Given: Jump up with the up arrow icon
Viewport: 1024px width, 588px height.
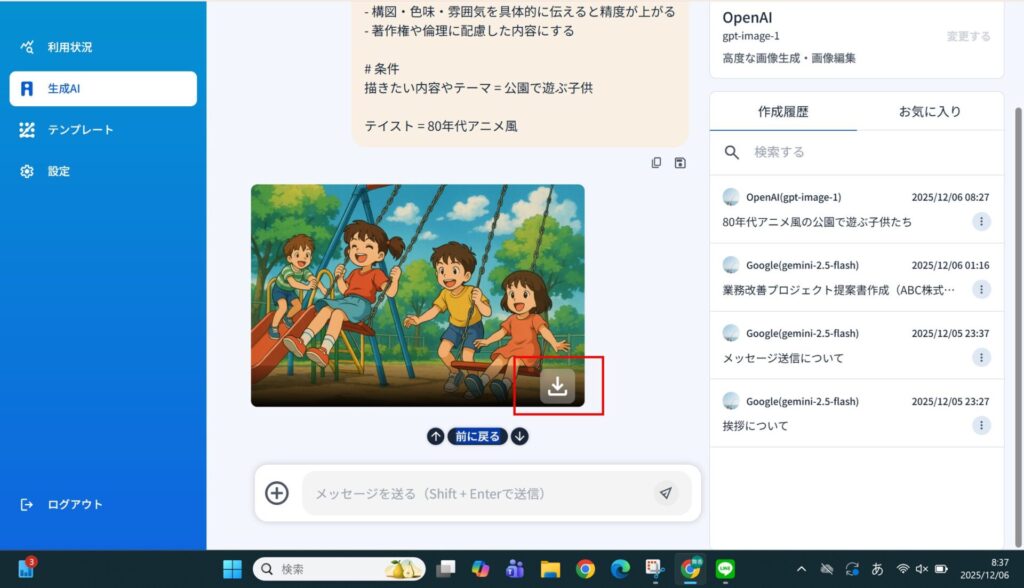Looking at the screenshot, I should 435,436.
